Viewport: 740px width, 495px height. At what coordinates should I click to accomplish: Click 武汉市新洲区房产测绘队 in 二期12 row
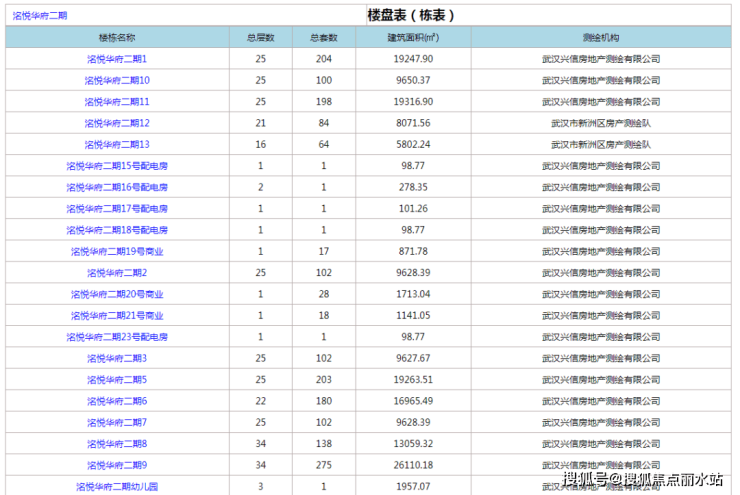pos(601,123)
